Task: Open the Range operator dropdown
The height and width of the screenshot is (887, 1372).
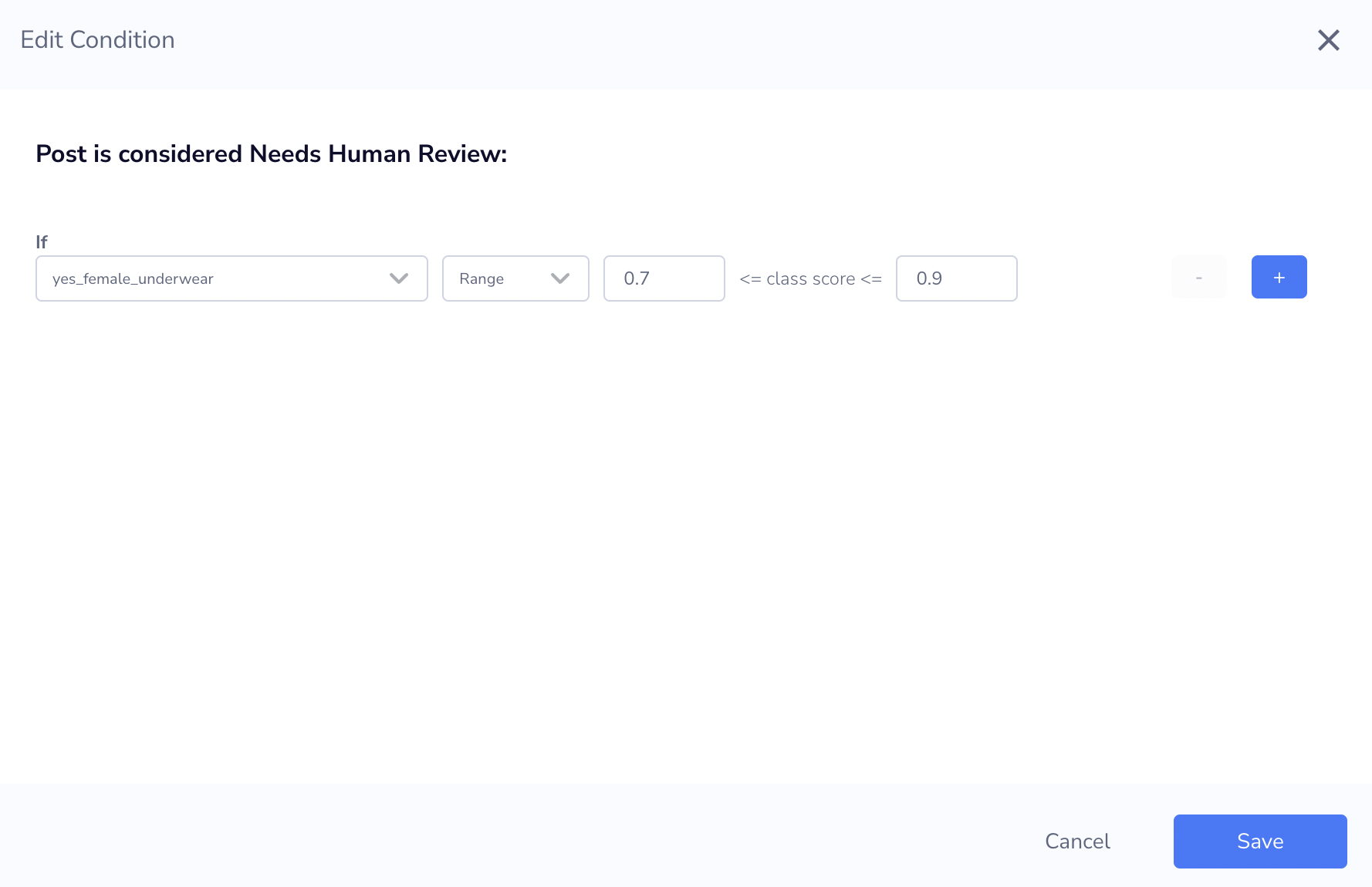Action: point(515,278)
